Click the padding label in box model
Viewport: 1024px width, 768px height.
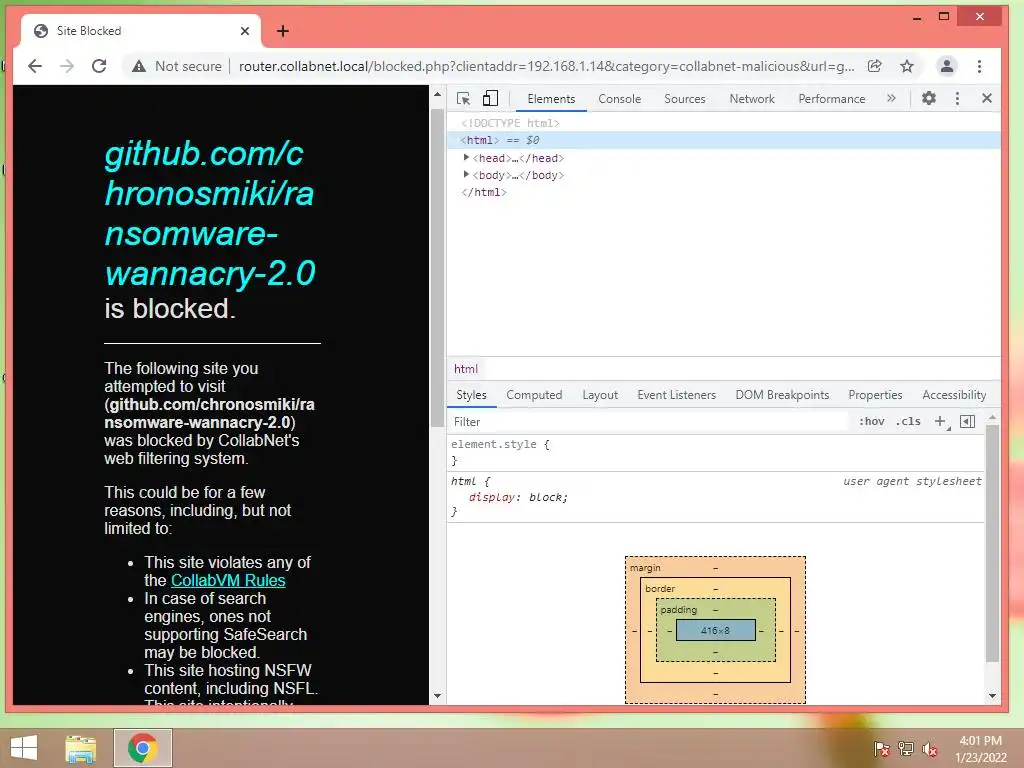tap(679, 610)
